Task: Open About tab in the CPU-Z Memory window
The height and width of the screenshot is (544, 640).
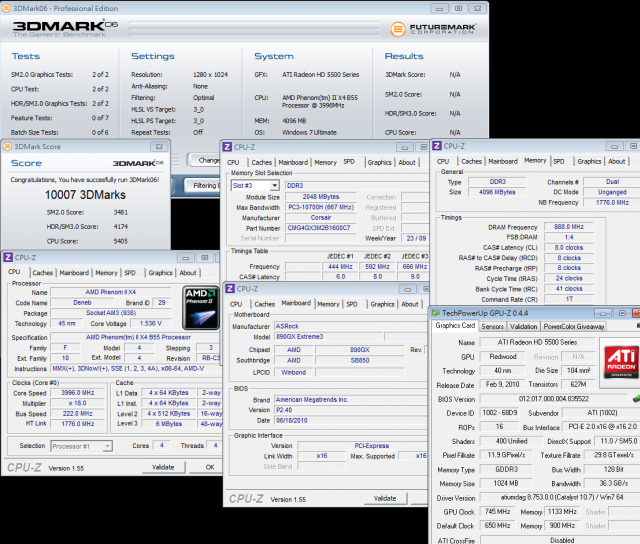Action: pyautogui.click(x=617, y=162)
